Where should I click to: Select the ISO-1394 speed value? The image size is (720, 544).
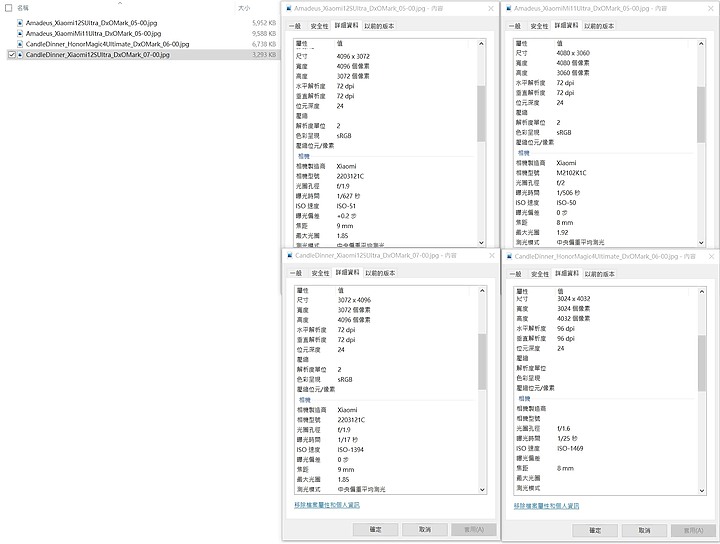350,449
